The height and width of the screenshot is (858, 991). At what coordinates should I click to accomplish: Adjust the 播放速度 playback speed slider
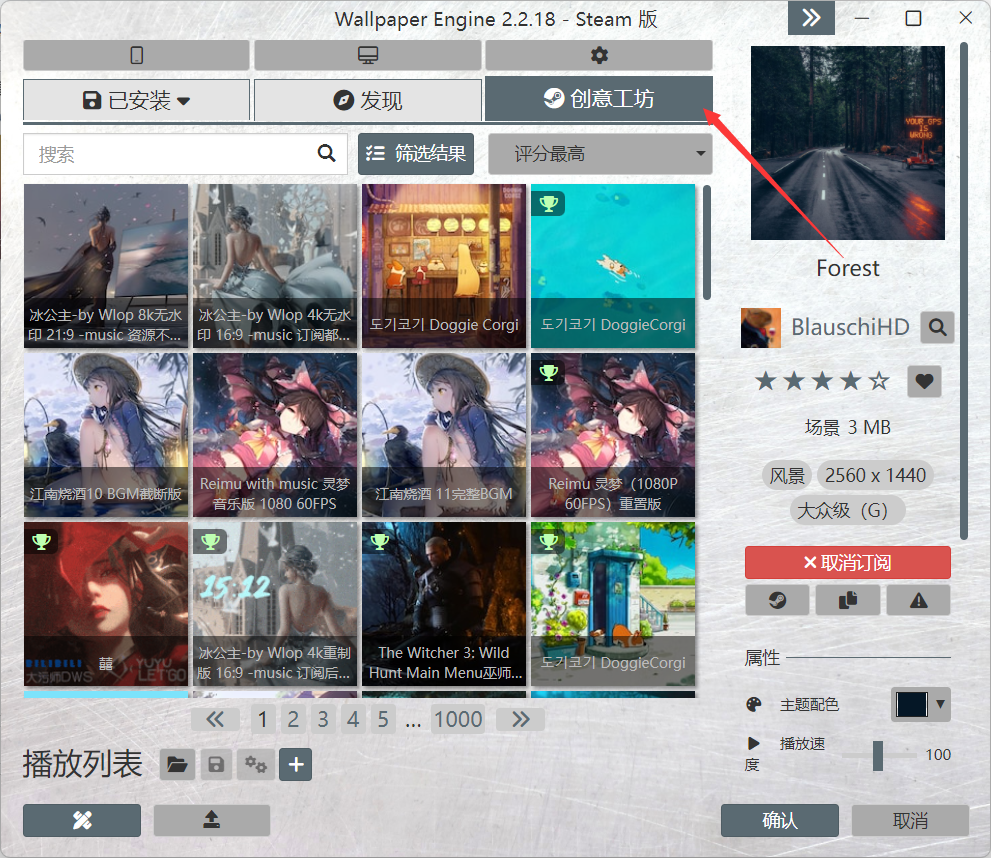(x=880, y=756)
